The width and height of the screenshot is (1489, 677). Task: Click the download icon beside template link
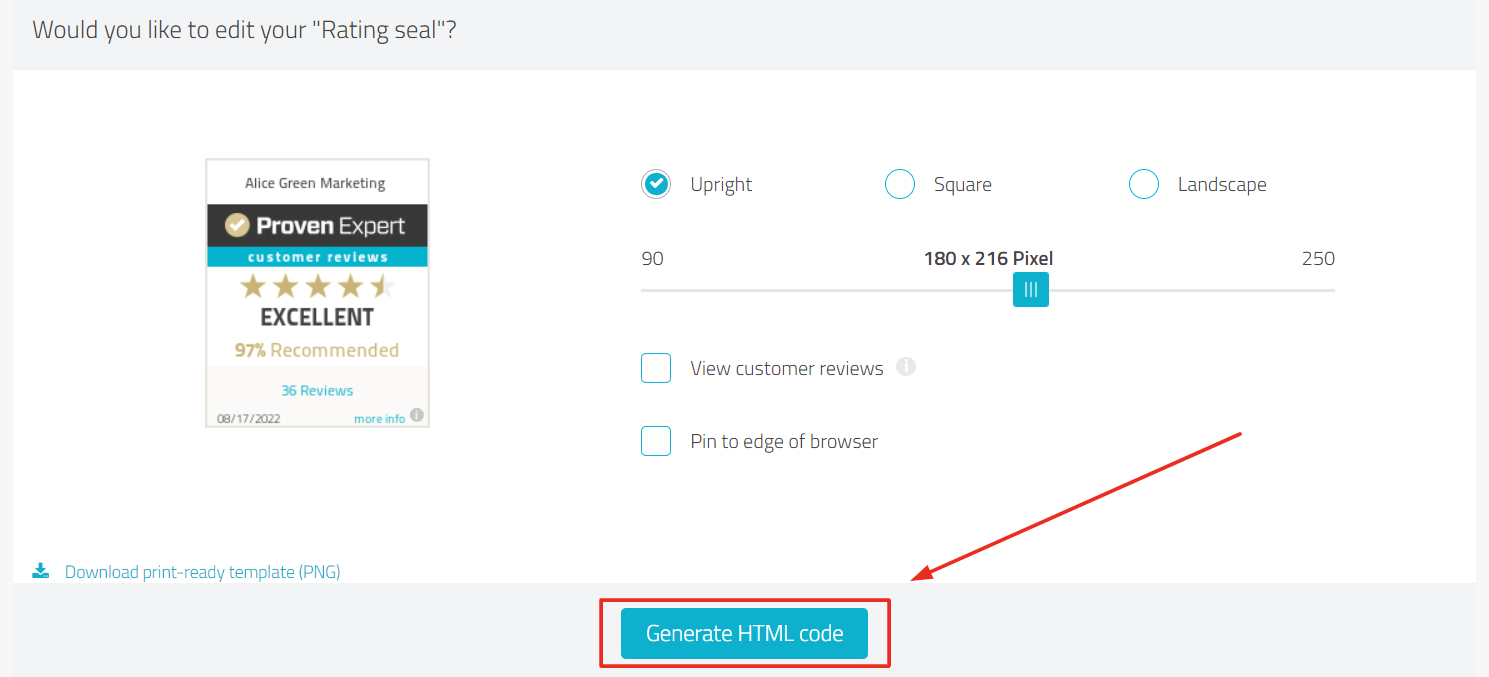pyautogui.click(x=41, y=571)
